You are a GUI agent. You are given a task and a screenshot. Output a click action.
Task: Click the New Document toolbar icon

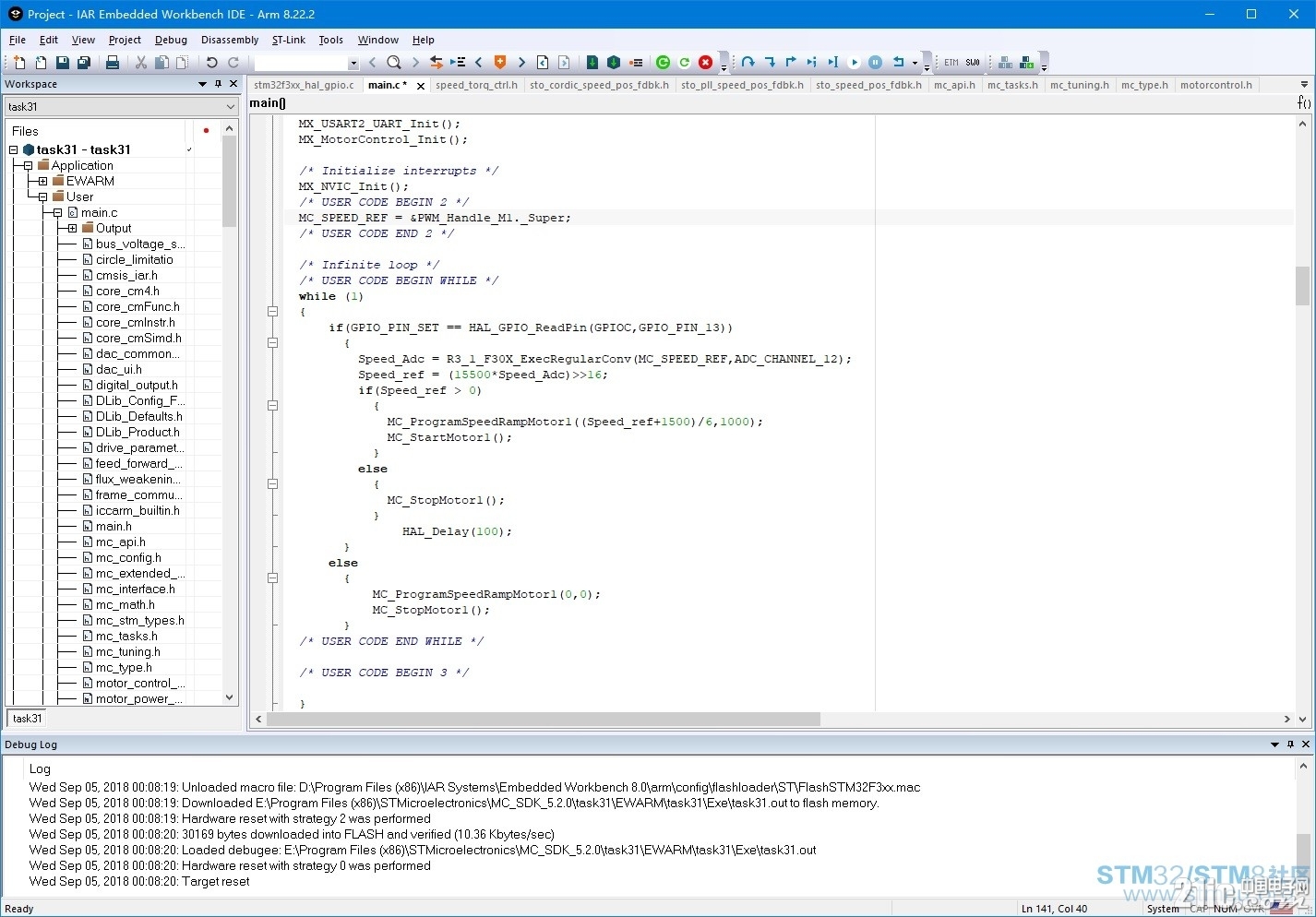point(19,62)
